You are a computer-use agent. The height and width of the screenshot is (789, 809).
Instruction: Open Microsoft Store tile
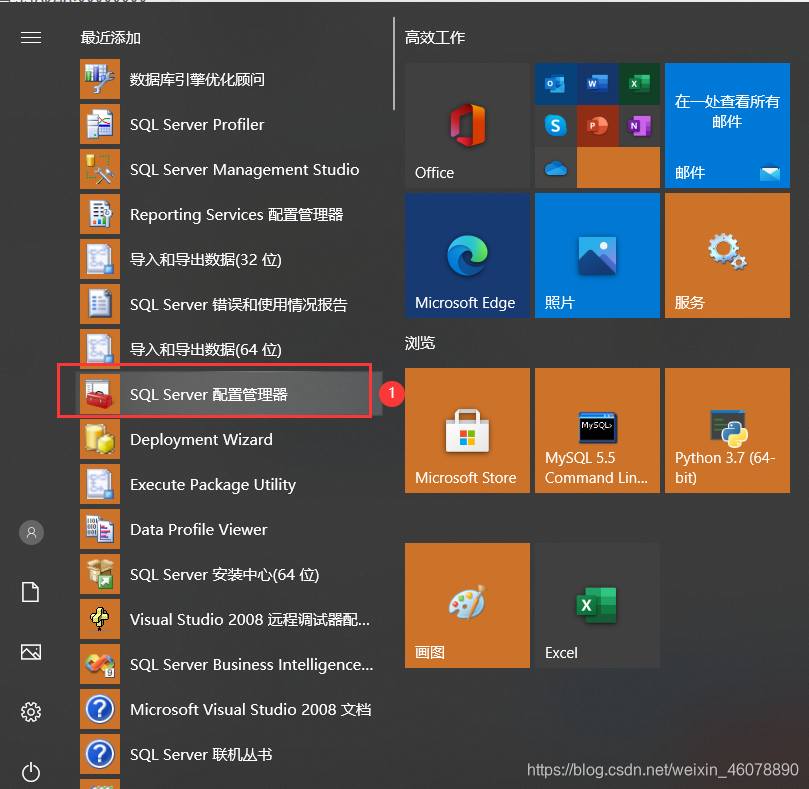[x=467, y=430]
